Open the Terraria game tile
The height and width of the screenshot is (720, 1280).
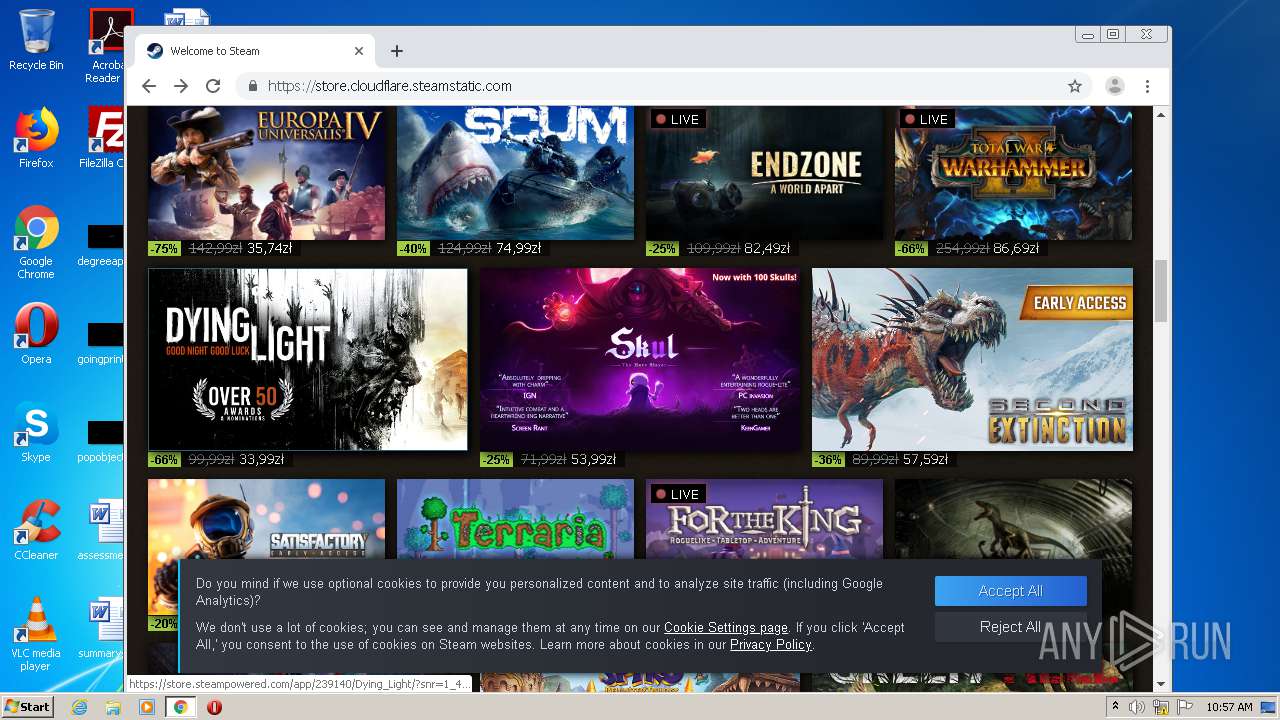click(x=515, y=520)
